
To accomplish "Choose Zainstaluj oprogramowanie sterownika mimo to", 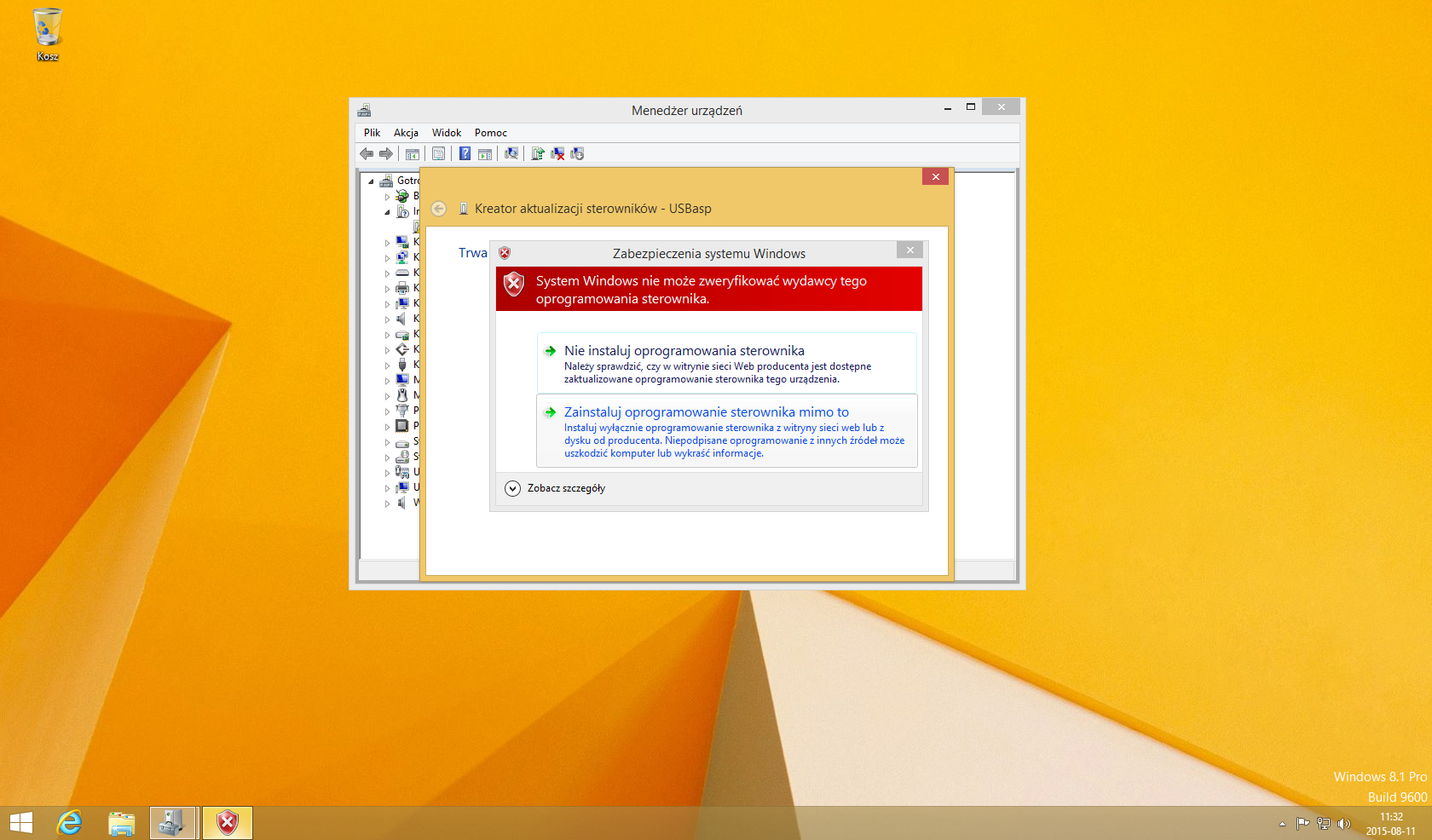I will click(726, 430).
